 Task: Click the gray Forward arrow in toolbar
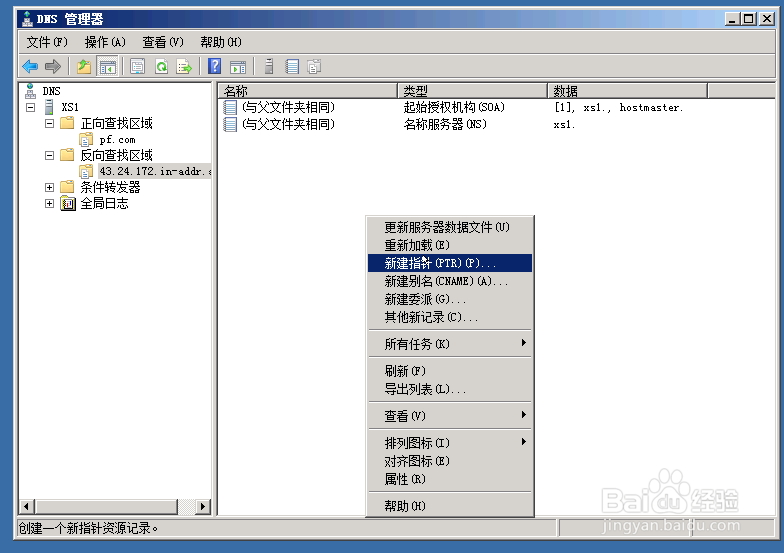52,66
